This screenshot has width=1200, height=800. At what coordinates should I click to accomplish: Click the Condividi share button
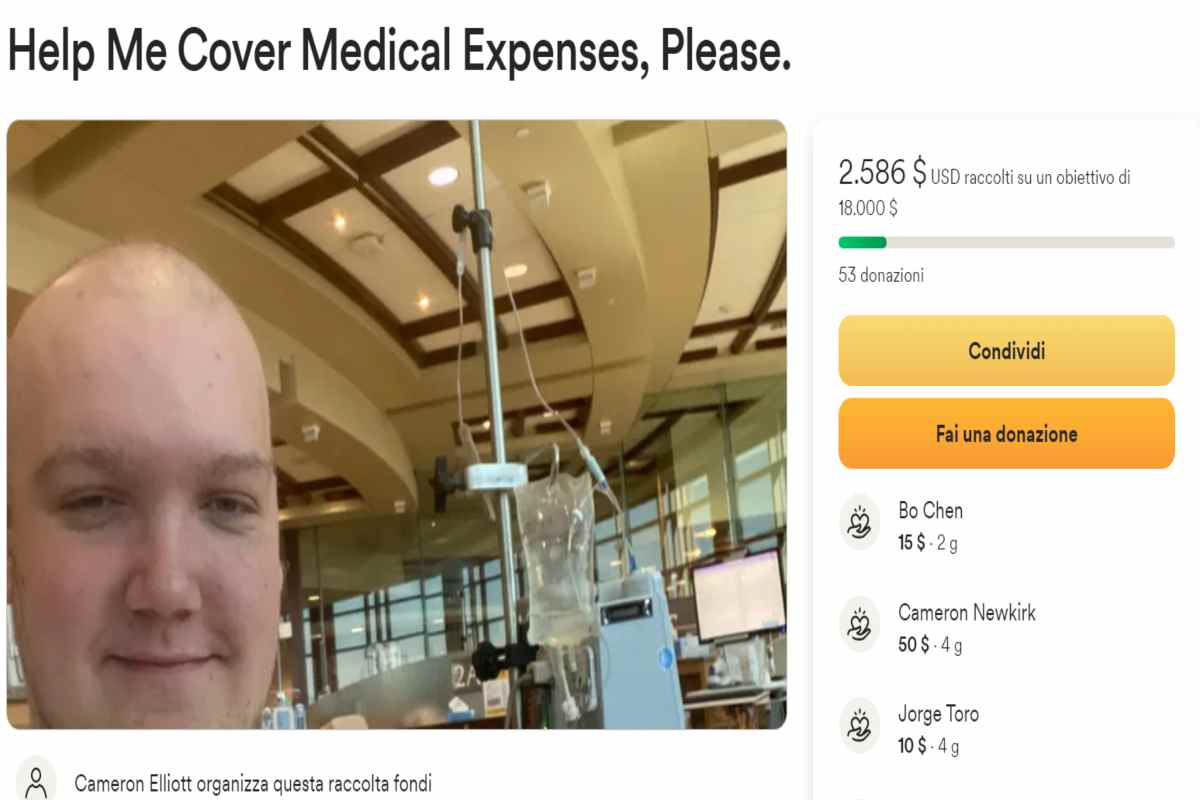coord(1006,351)
